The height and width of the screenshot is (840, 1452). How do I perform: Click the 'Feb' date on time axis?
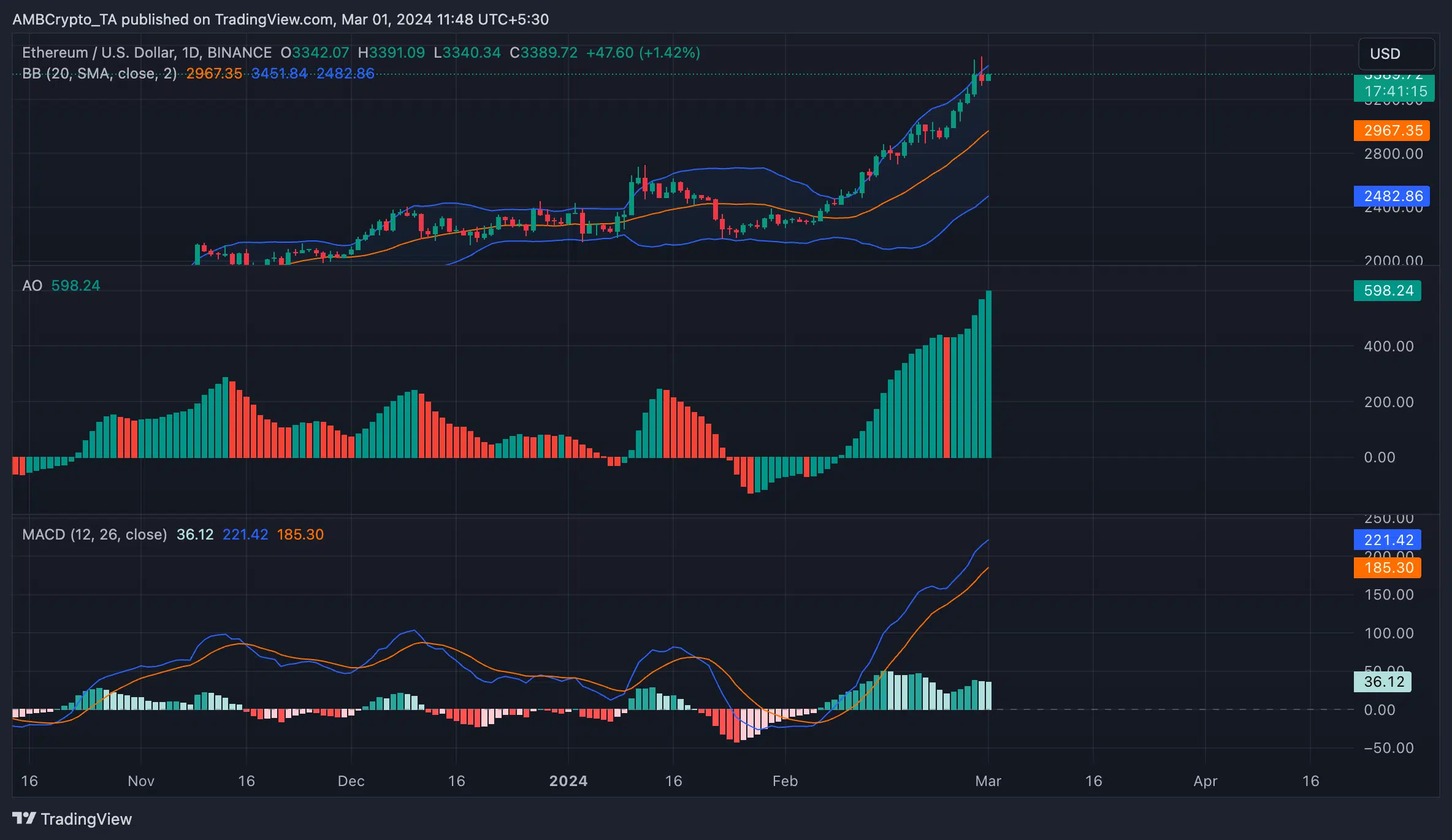(x=785, y=781)
